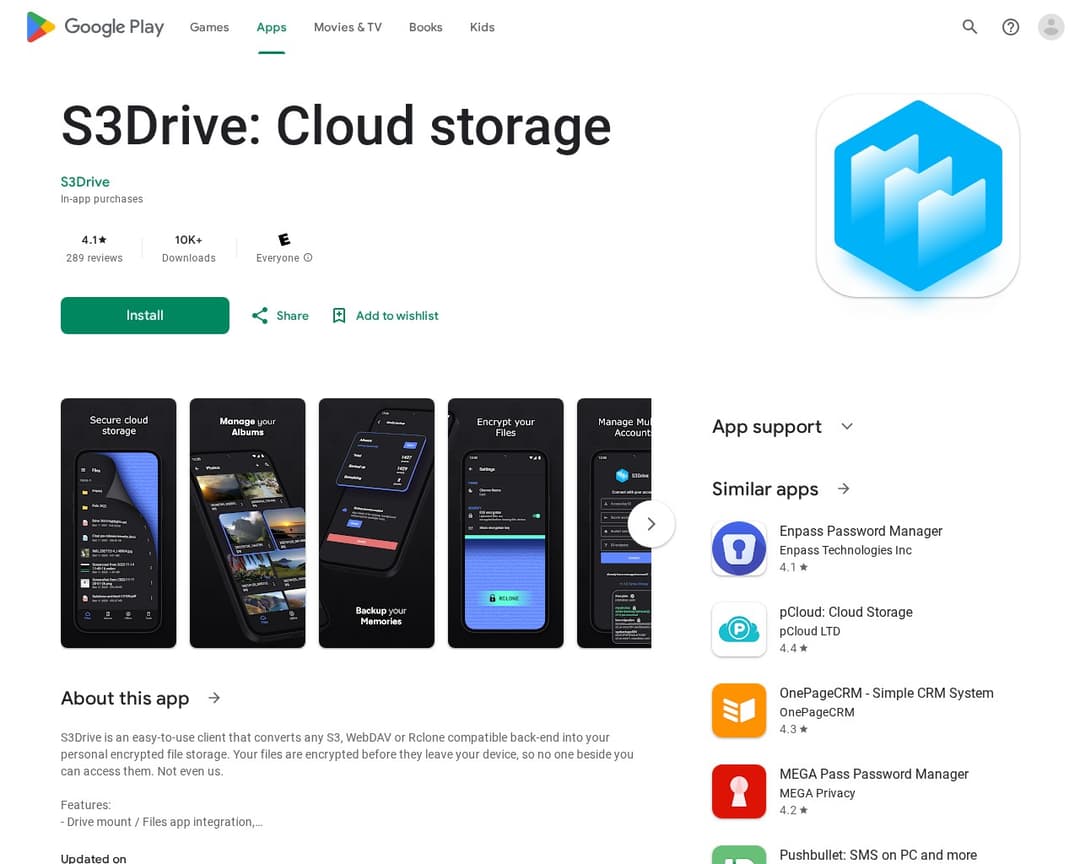Open Pushbullet: SMS on PC listing
Screen dimensions: 1080x864
(878, 855)
